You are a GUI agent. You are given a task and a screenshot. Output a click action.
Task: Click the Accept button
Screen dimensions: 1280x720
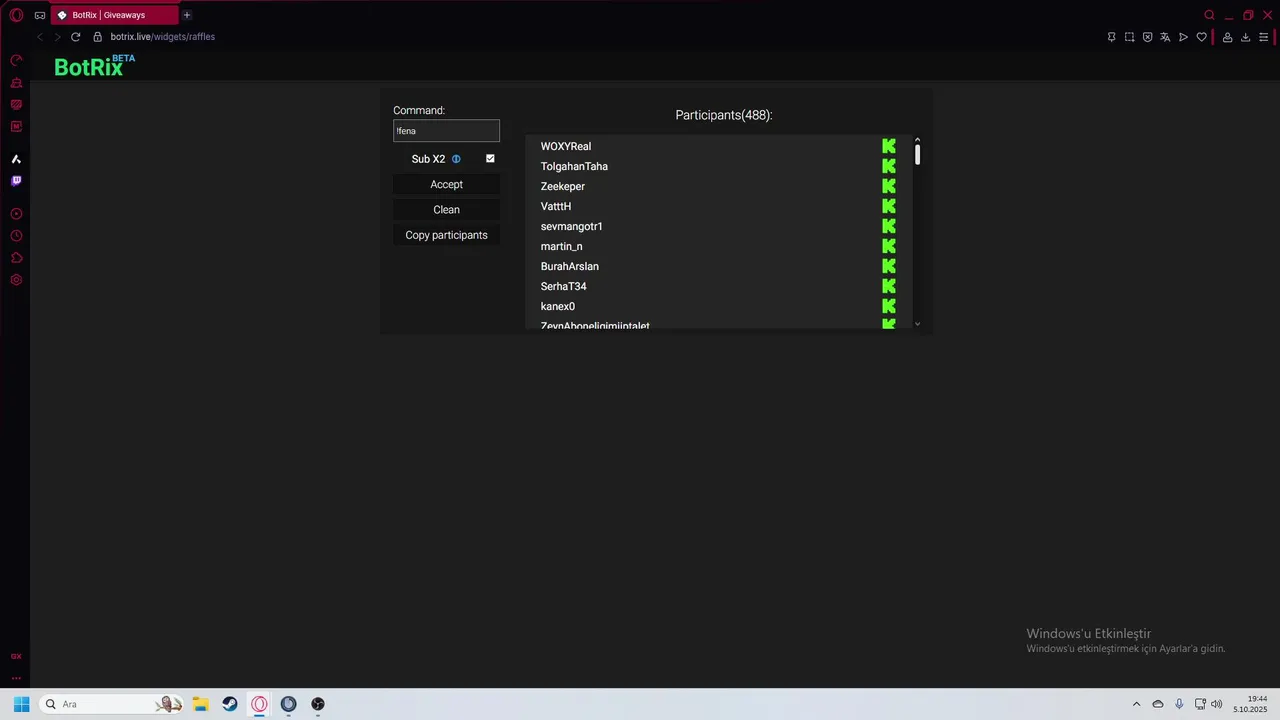click(446, 184)
